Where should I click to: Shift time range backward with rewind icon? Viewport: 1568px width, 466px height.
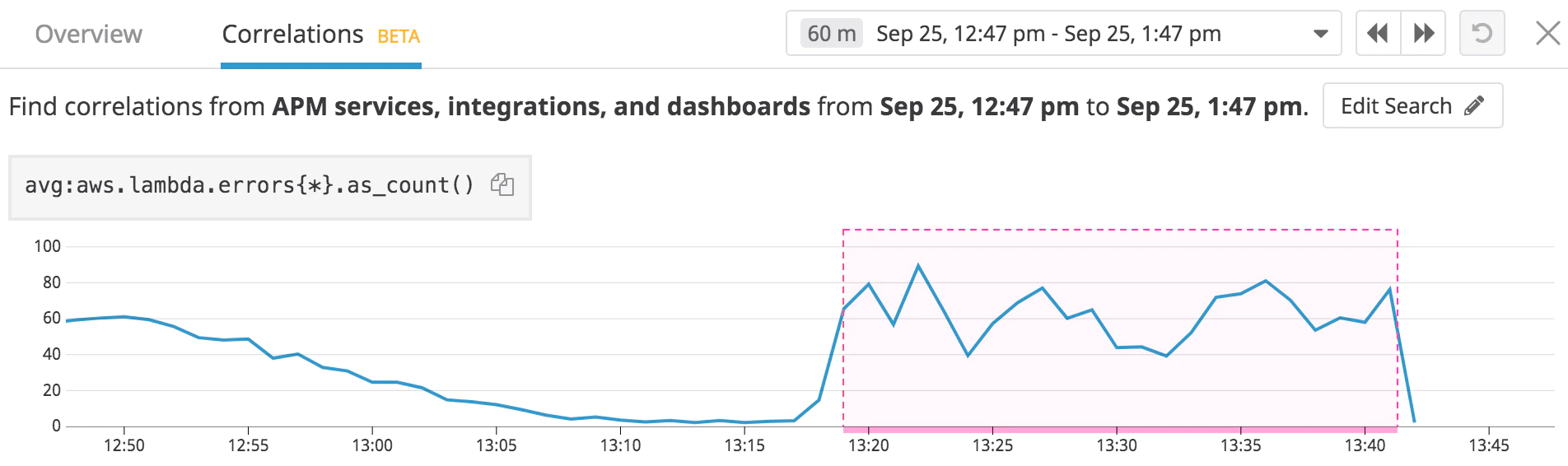[1378, 34]
